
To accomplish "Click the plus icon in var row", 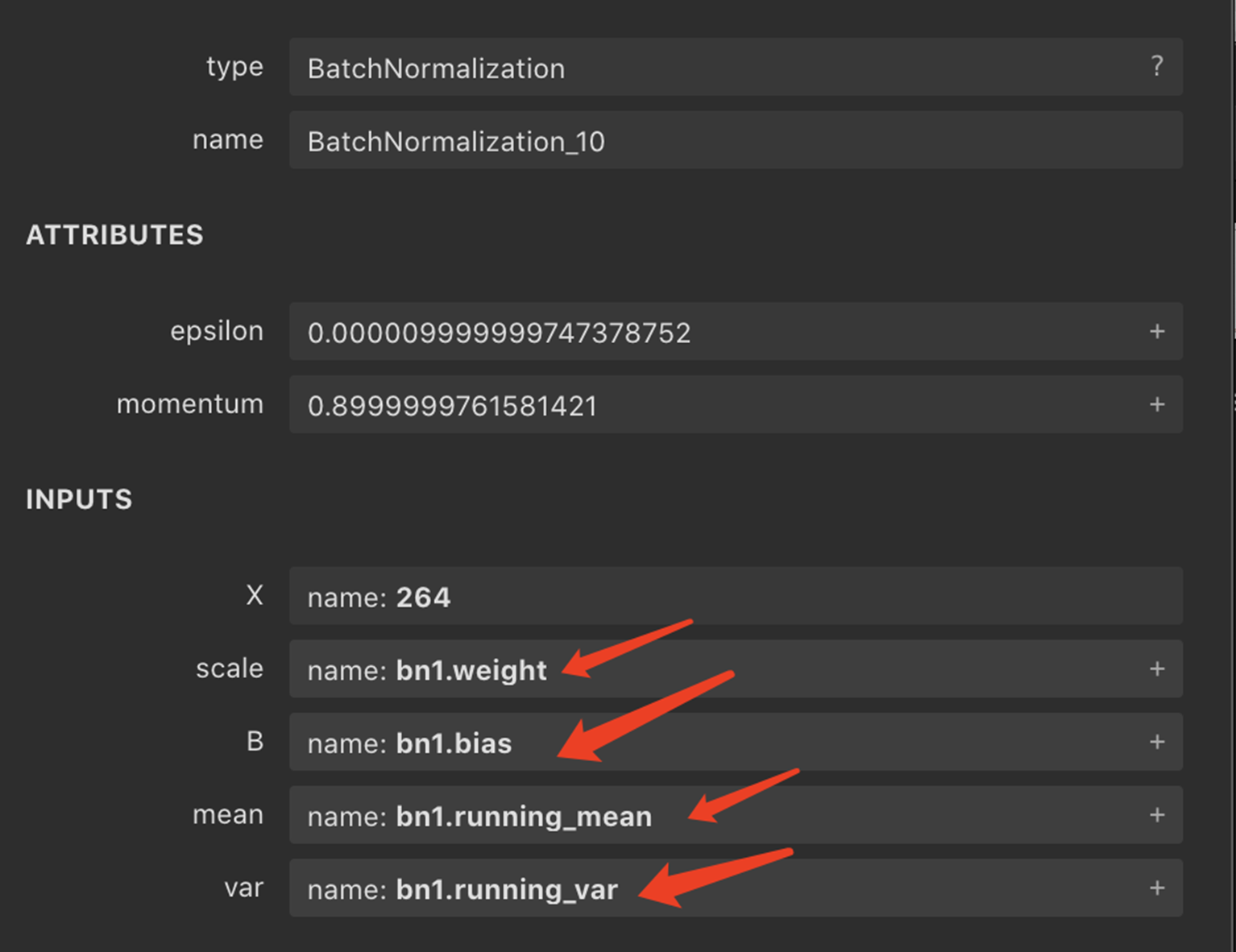I will click(1157, 888).
